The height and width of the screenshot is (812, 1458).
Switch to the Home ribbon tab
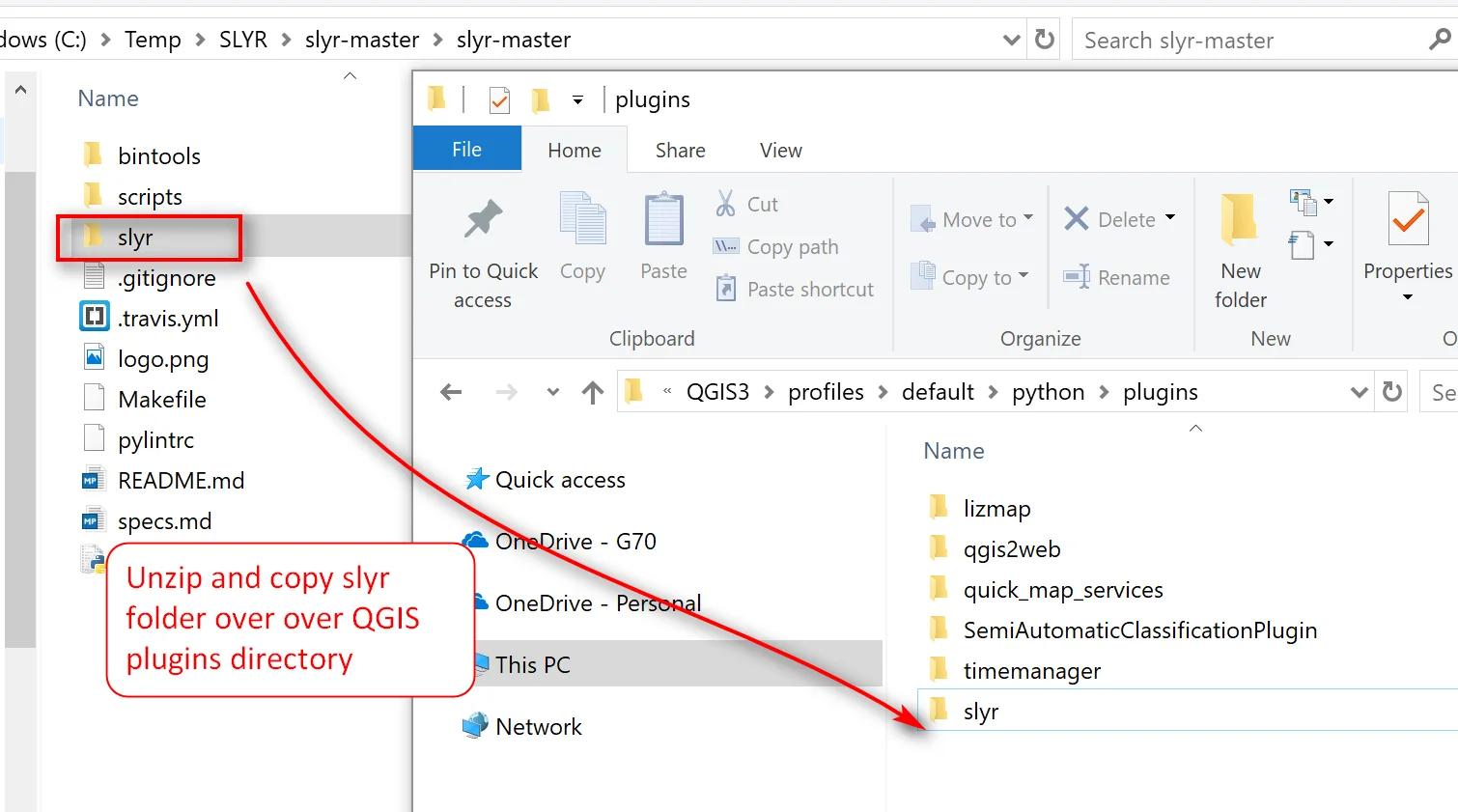tap(575, 151)
